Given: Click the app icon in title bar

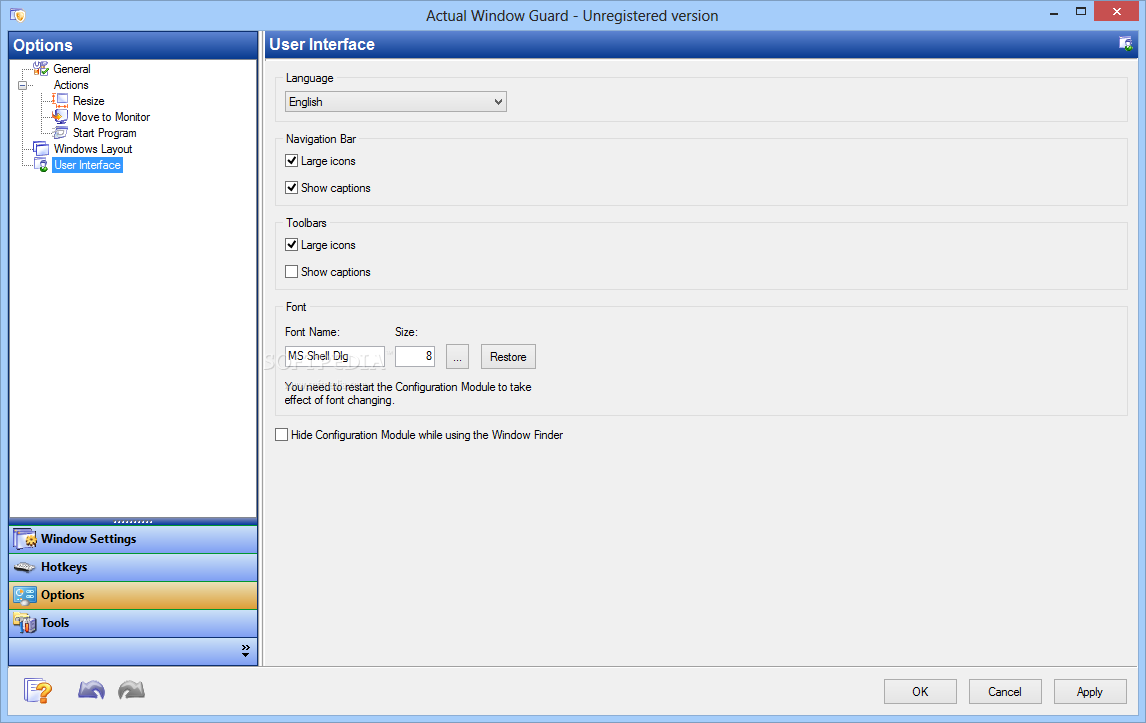Looking at the screenshot, I should click(18, 15).
